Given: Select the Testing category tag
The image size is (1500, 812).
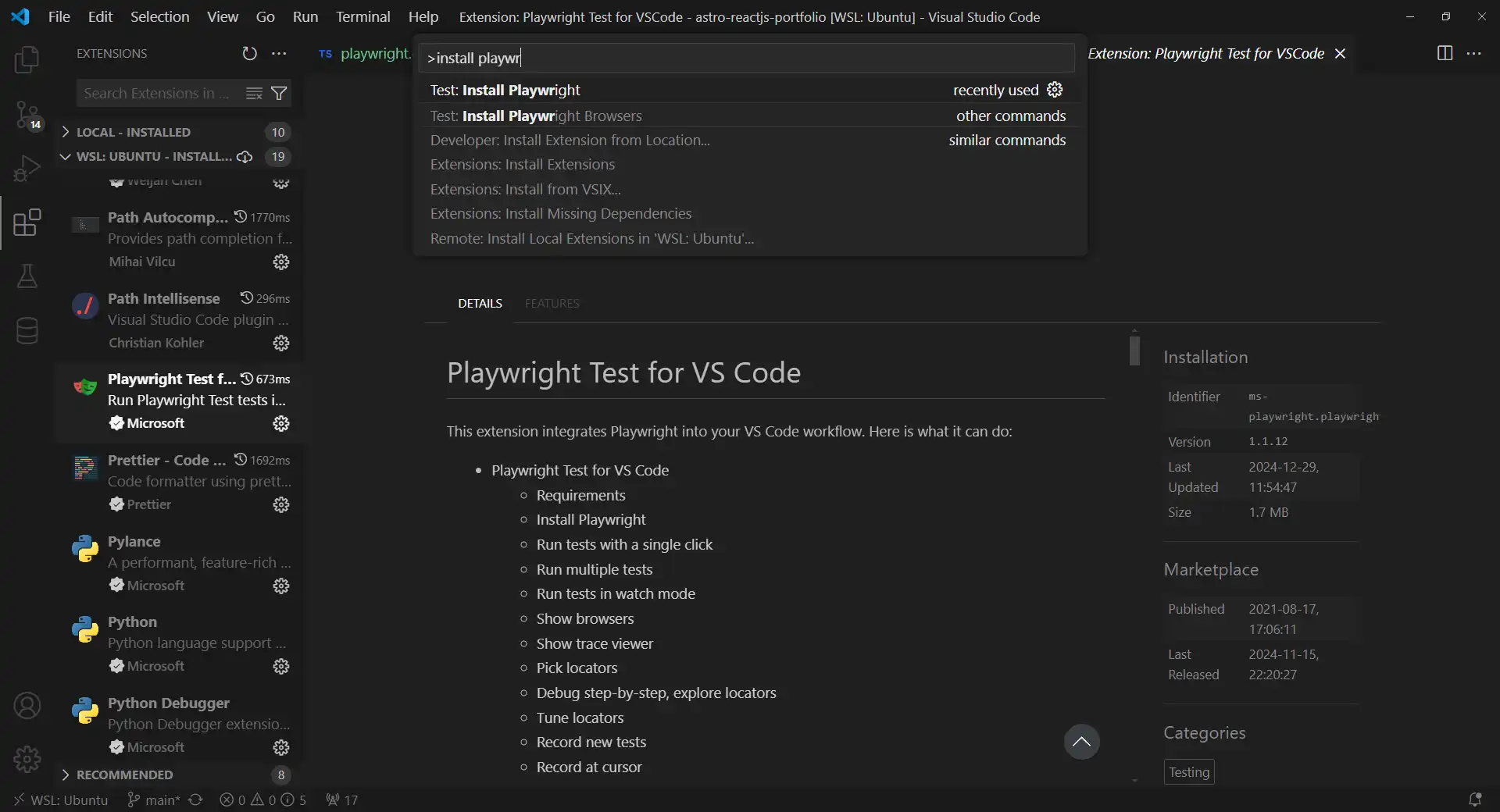Looking at the screenshot, I should 1187,772.
